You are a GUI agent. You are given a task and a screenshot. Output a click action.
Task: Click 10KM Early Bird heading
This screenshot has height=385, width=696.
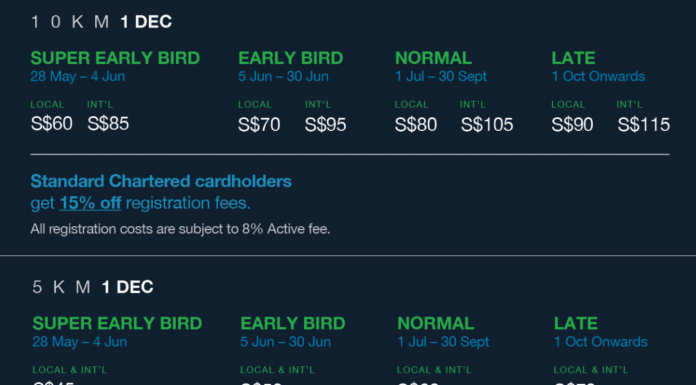(x=291, y=58)
